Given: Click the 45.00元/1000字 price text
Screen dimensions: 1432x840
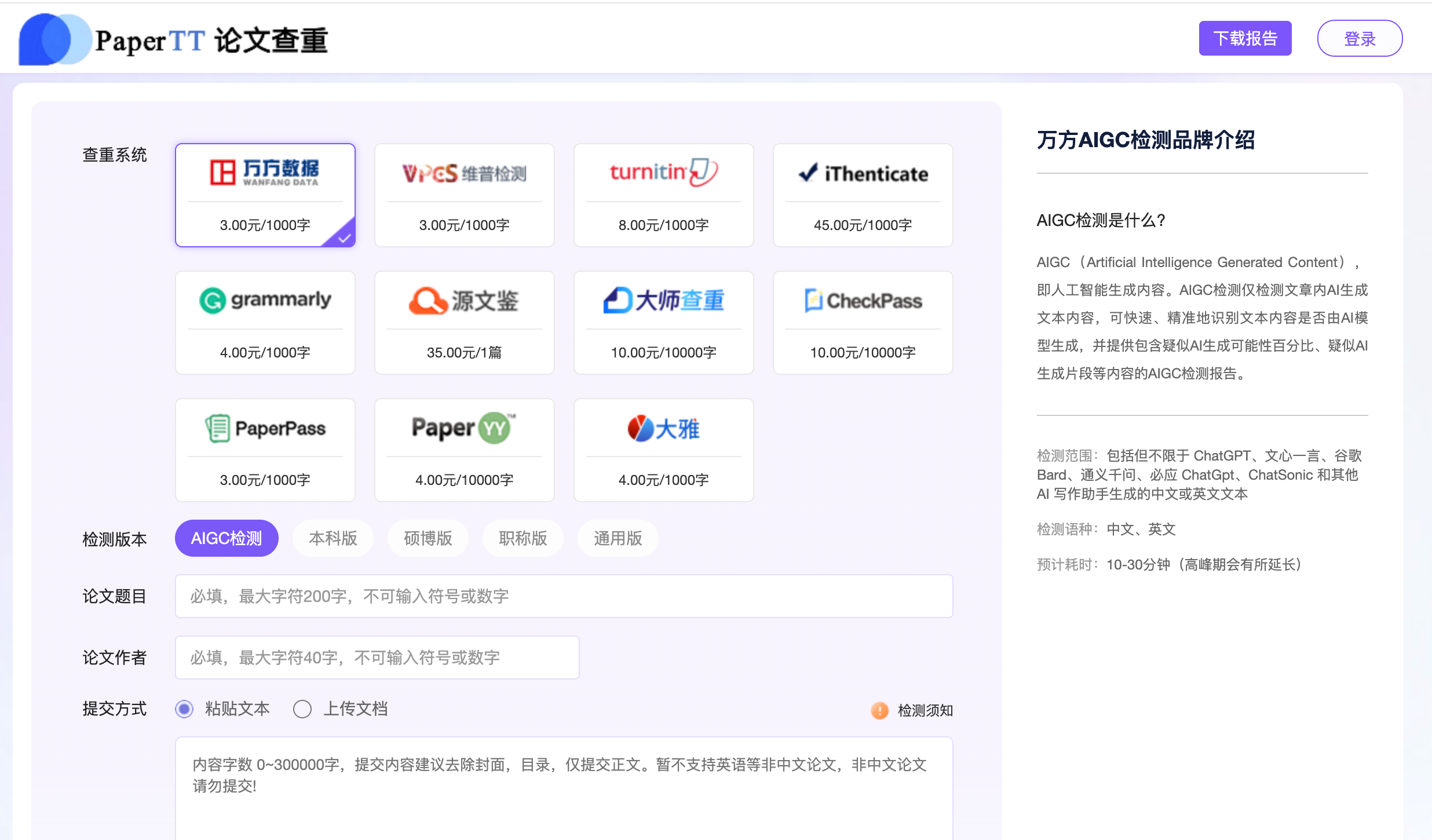Looking at the screenshot, I should pyautogui.click(x=863, y=225).
